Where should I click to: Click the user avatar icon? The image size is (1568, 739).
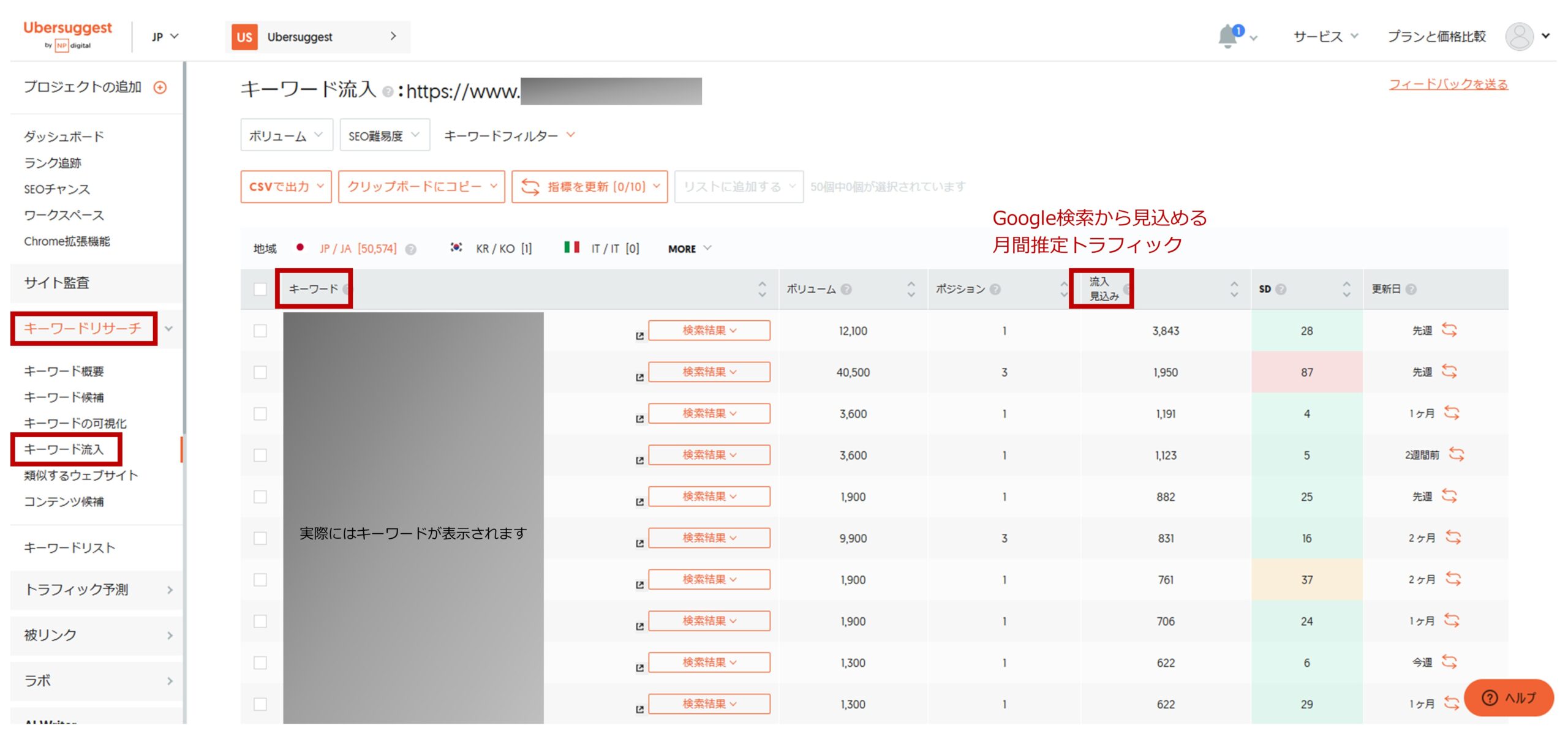[x=1519, y=36]
